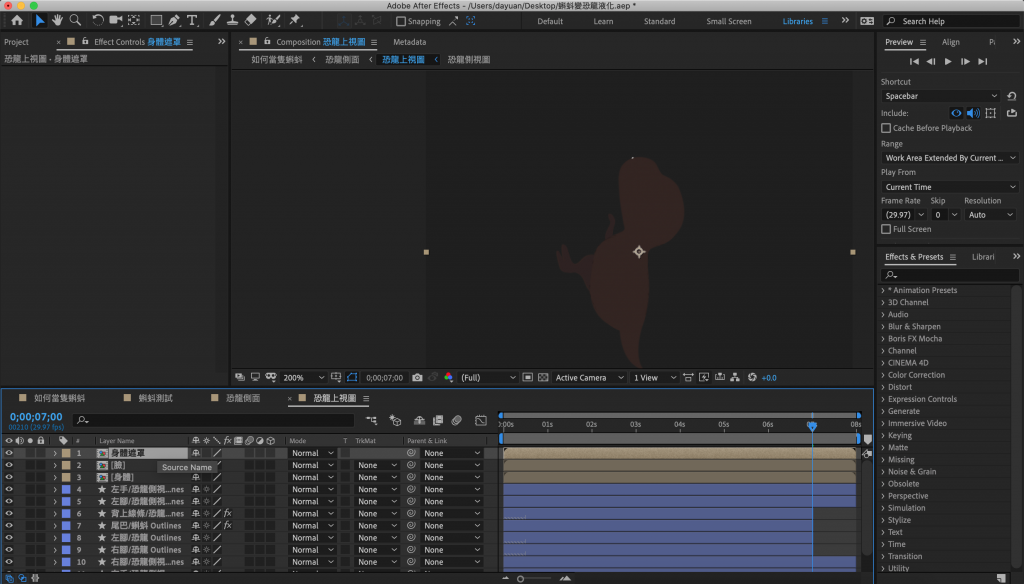Enable the Full Screen checkbox
Screen dimensions: 1024x584
pos(886,229)
